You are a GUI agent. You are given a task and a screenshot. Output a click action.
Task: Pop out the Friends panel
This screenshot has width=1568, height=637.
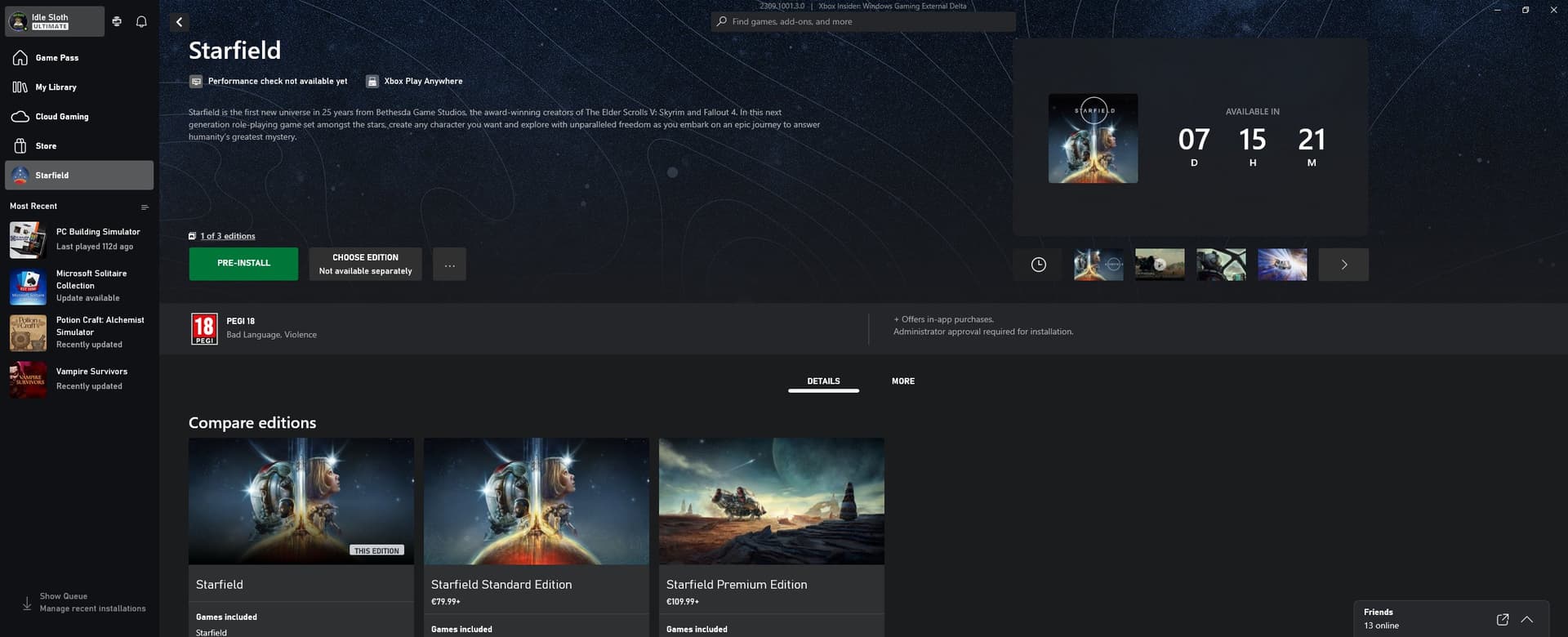click(x=1502, y=620)
